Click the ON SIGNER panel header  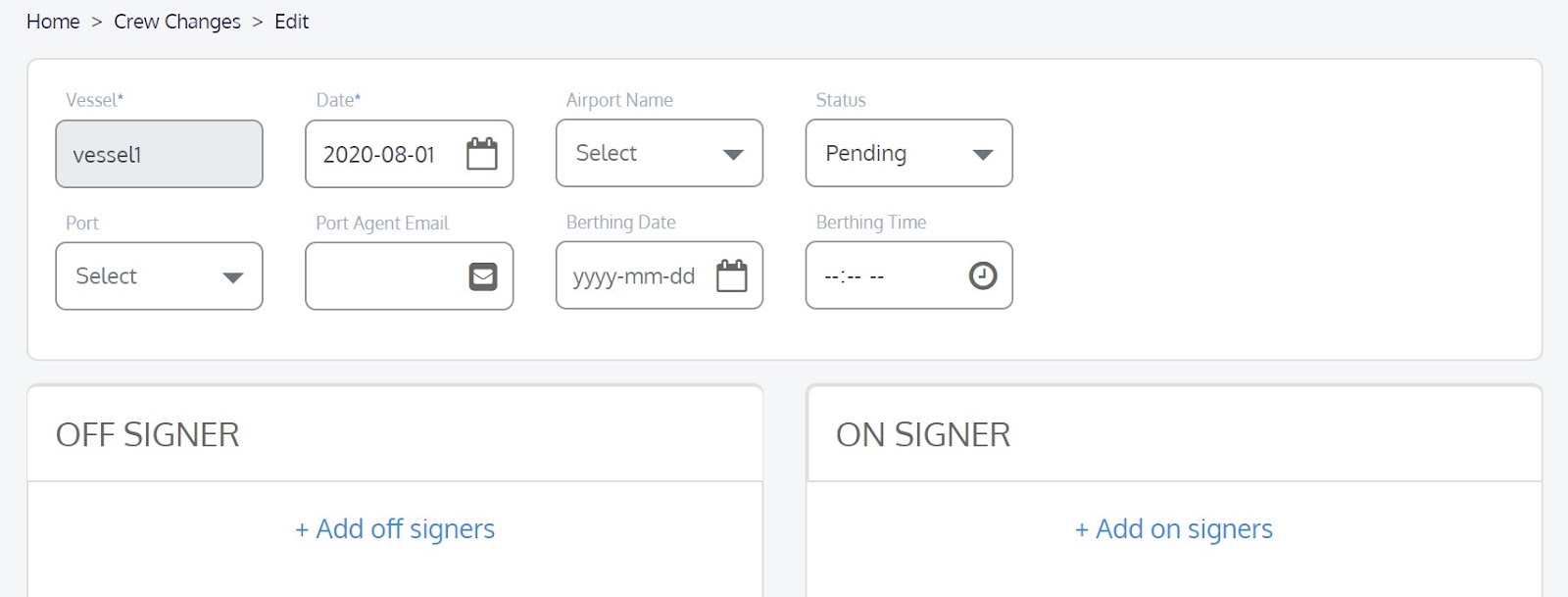pos(922,434)
